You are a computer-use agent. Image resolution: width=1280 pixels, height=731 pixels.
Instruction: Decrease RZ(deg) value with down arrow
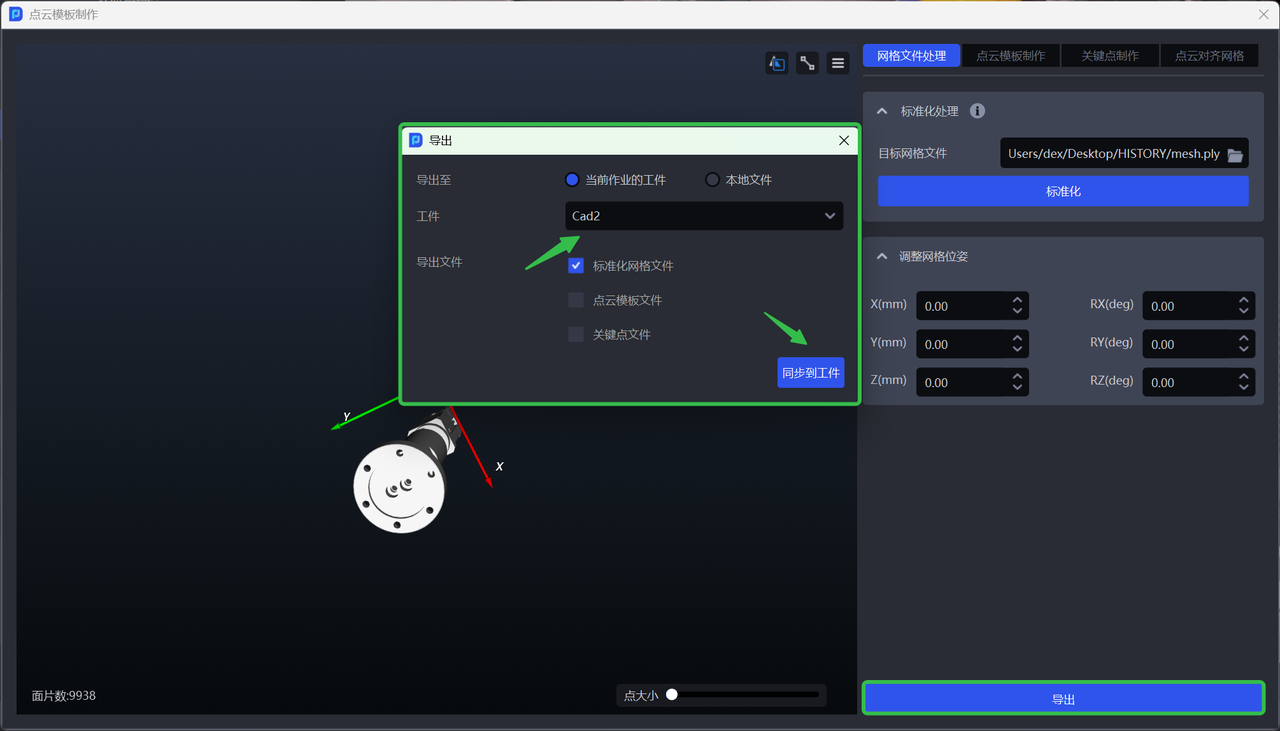[x=1243, y=388]
